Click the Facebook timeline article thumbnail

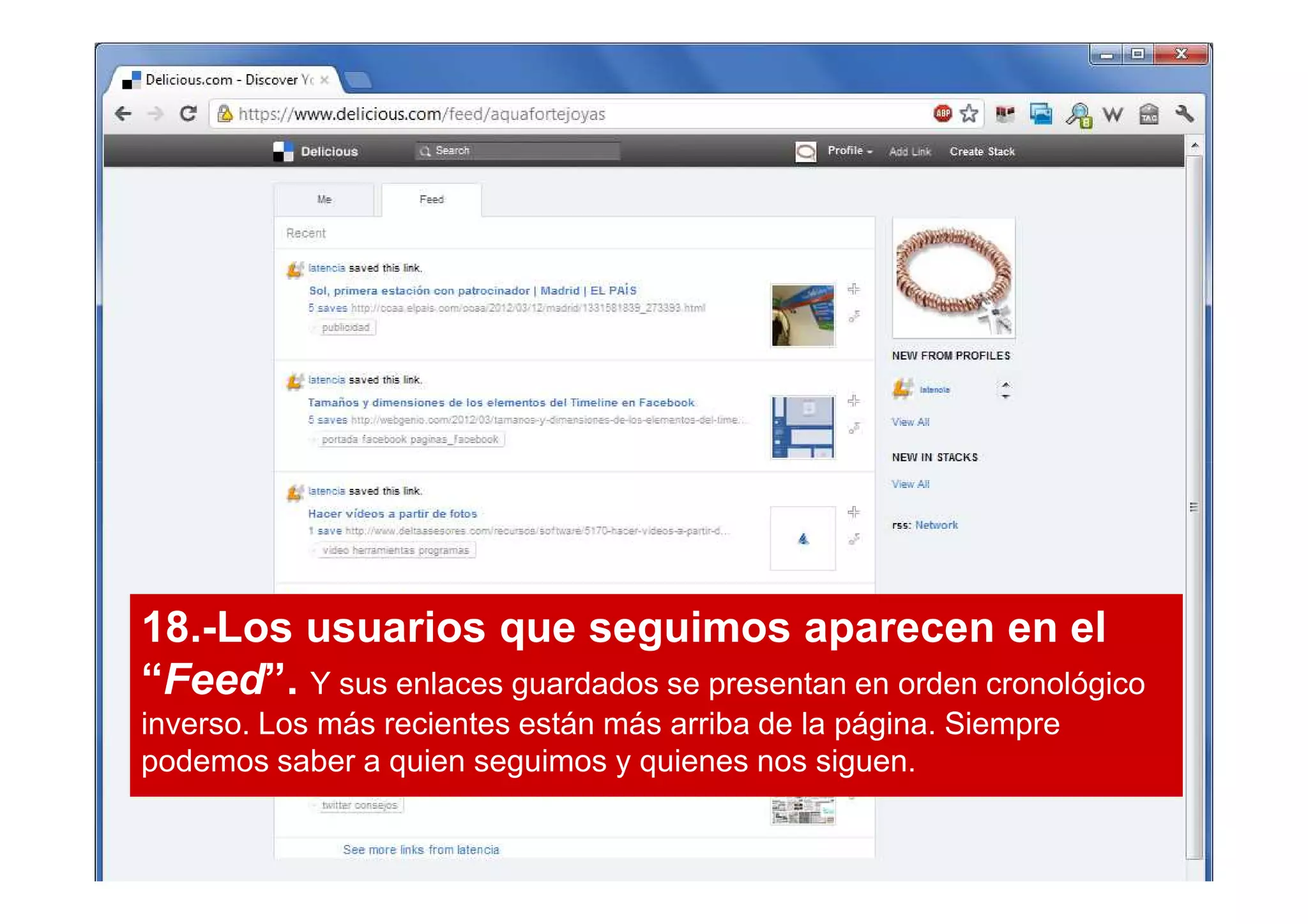click(x=803, y=427)
